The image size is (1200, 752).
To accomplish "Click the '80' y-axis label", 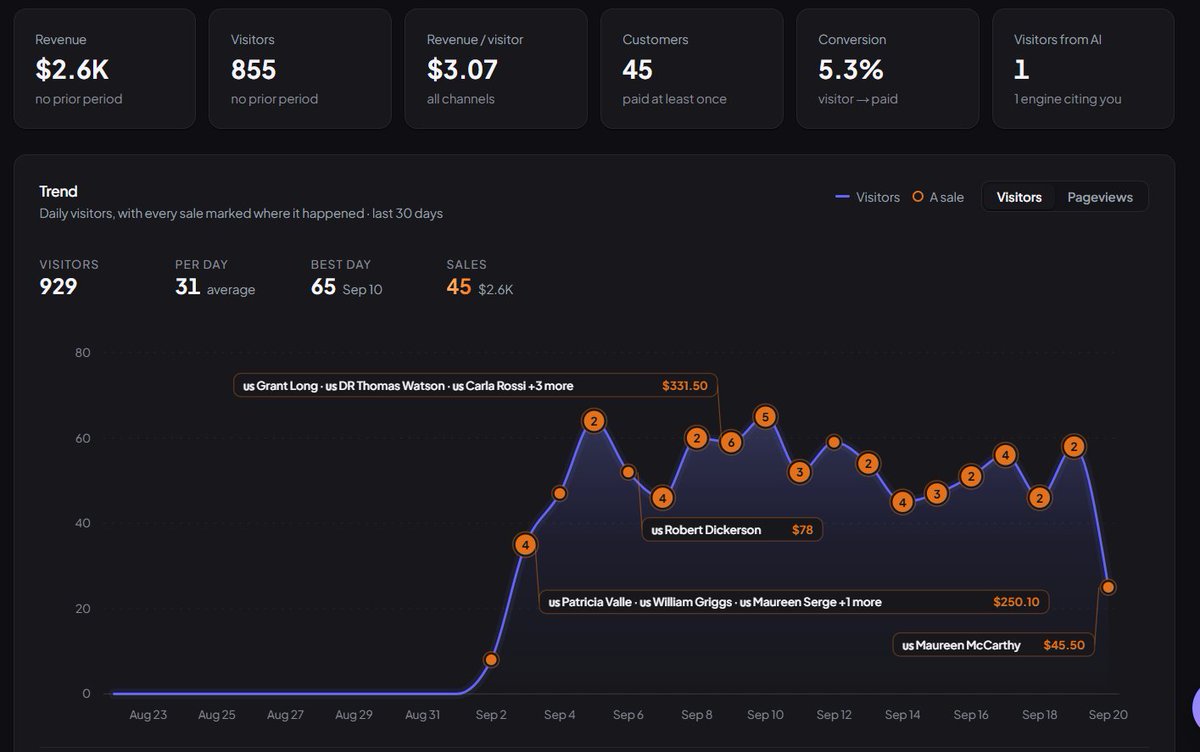I will 82,352.
